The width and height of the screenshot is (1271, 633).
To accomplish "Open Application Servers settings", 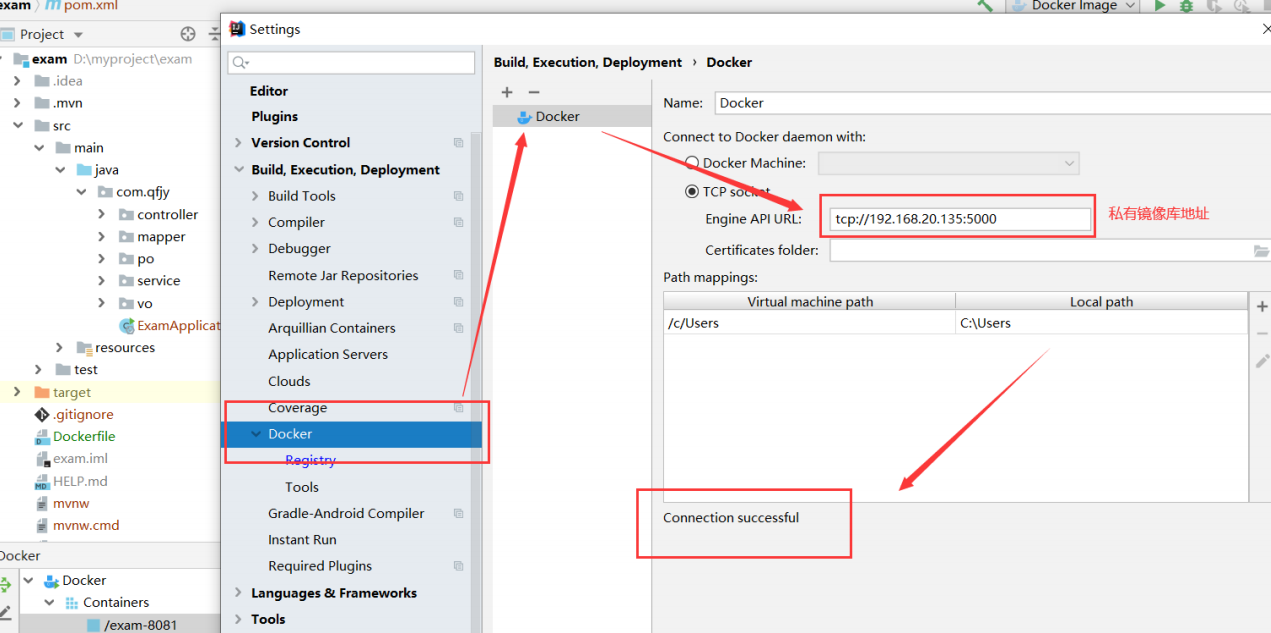I will pos(328,354).
